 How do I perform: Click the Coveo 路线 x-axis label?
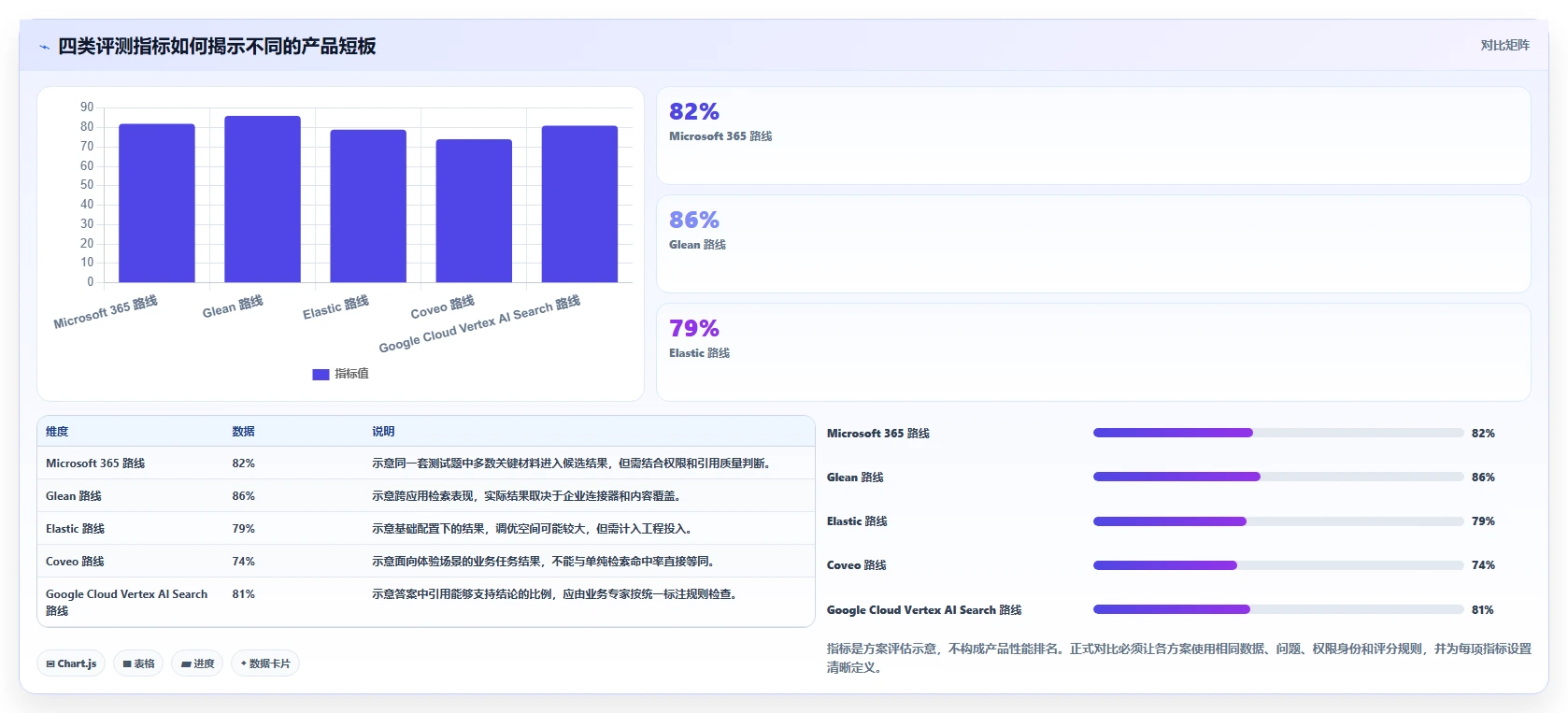443,307
